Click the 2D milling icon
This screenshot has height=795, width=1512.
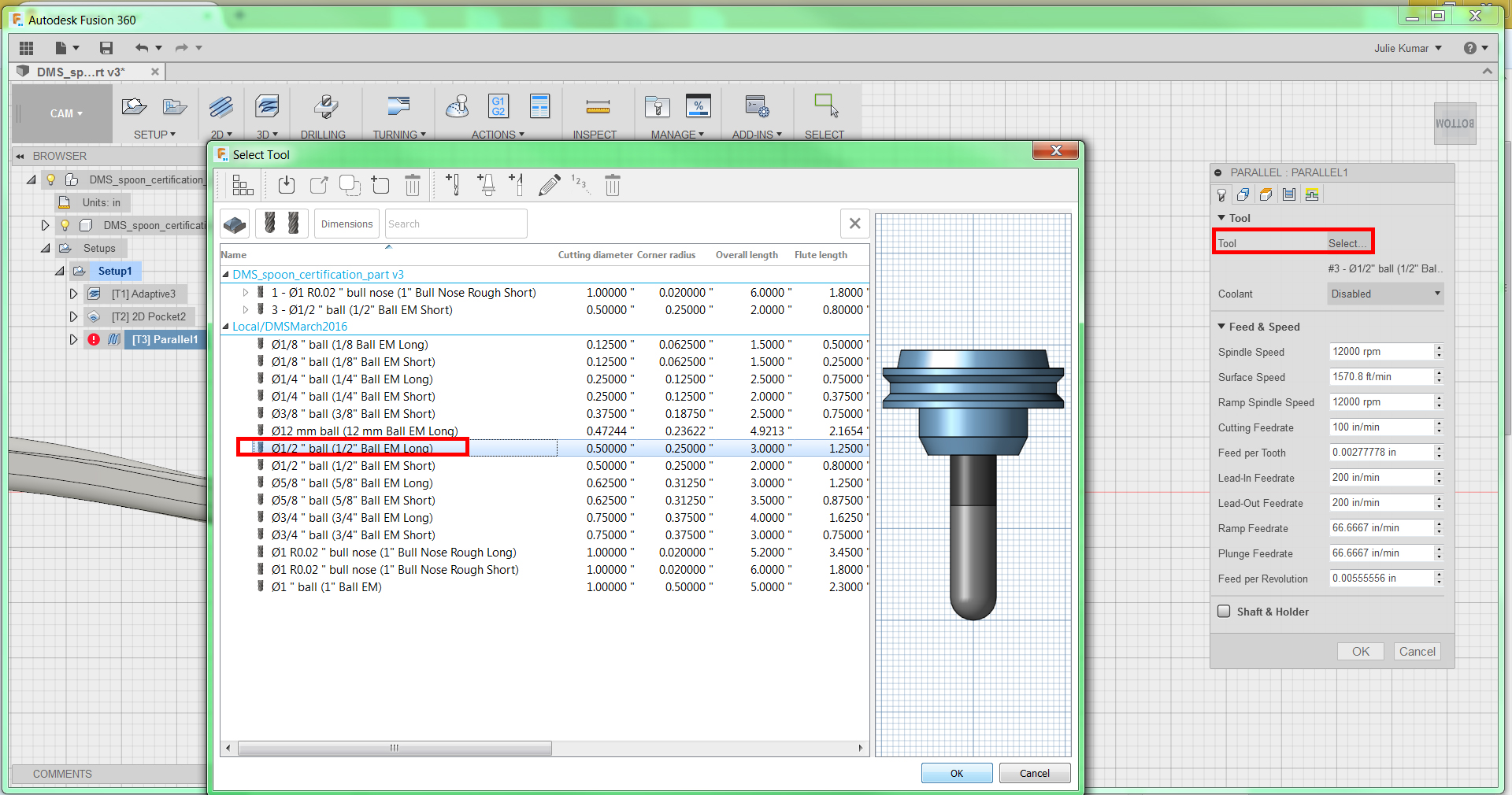point(221,107)
